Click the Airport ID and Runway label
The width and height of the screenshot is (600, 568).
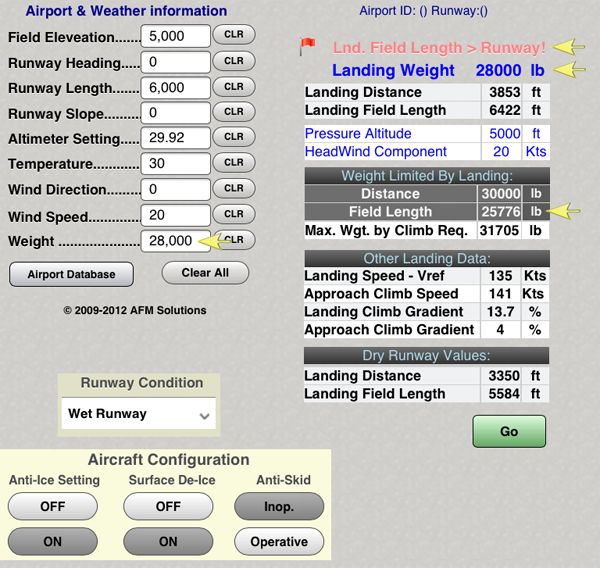click(x=423, y=11)
